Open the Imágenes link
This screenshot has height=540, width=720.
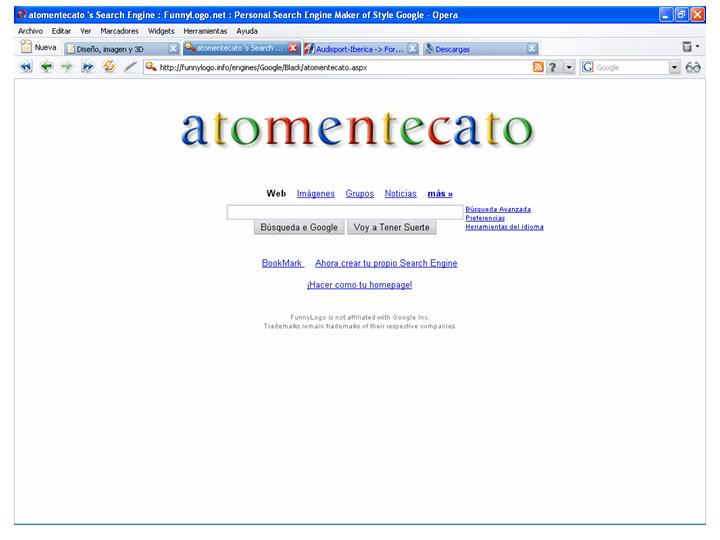[x=316, y=193]
